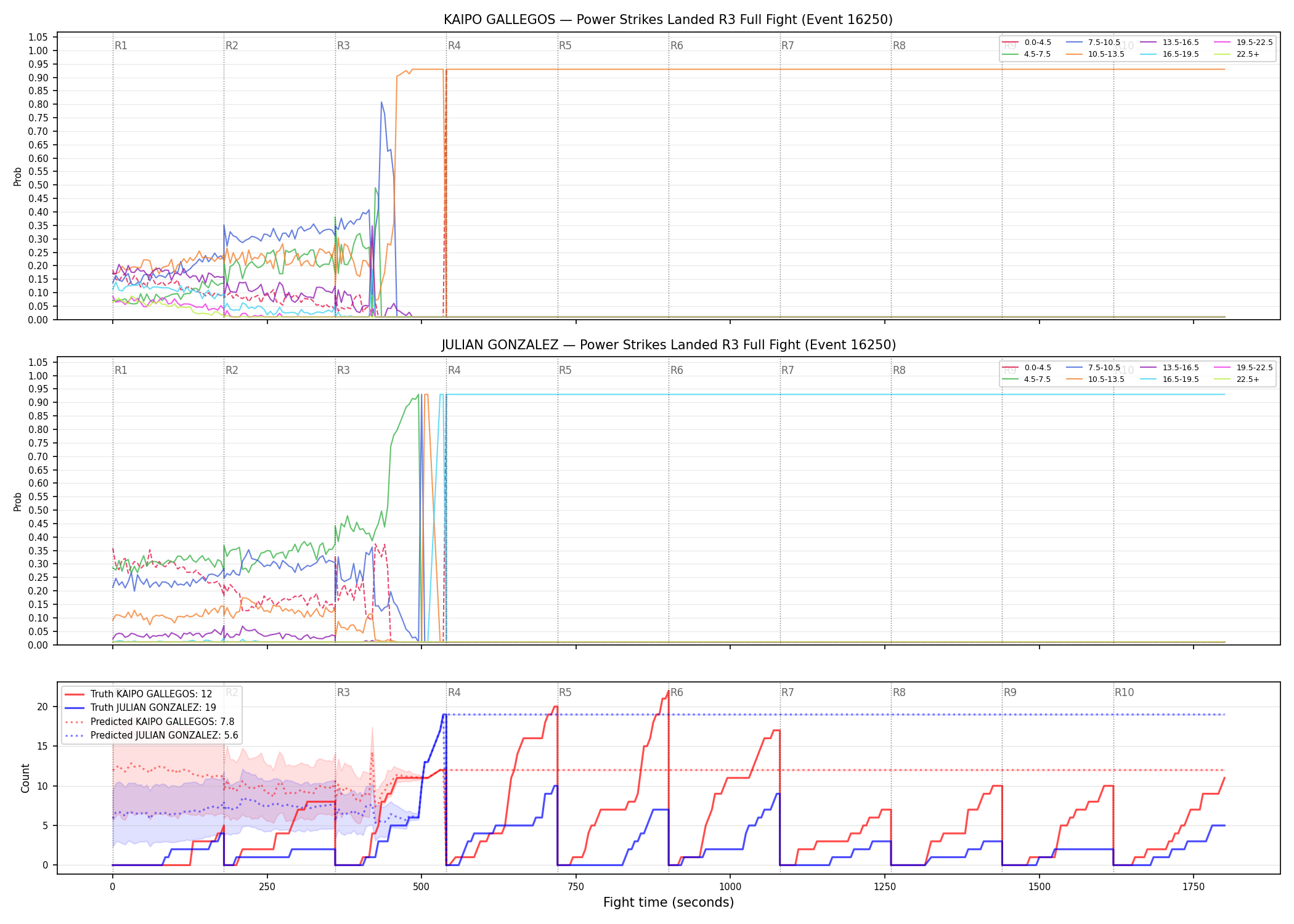Click the Fight time (seconds) axis label
Screen dimensions: 1294x924
[669, 902]
